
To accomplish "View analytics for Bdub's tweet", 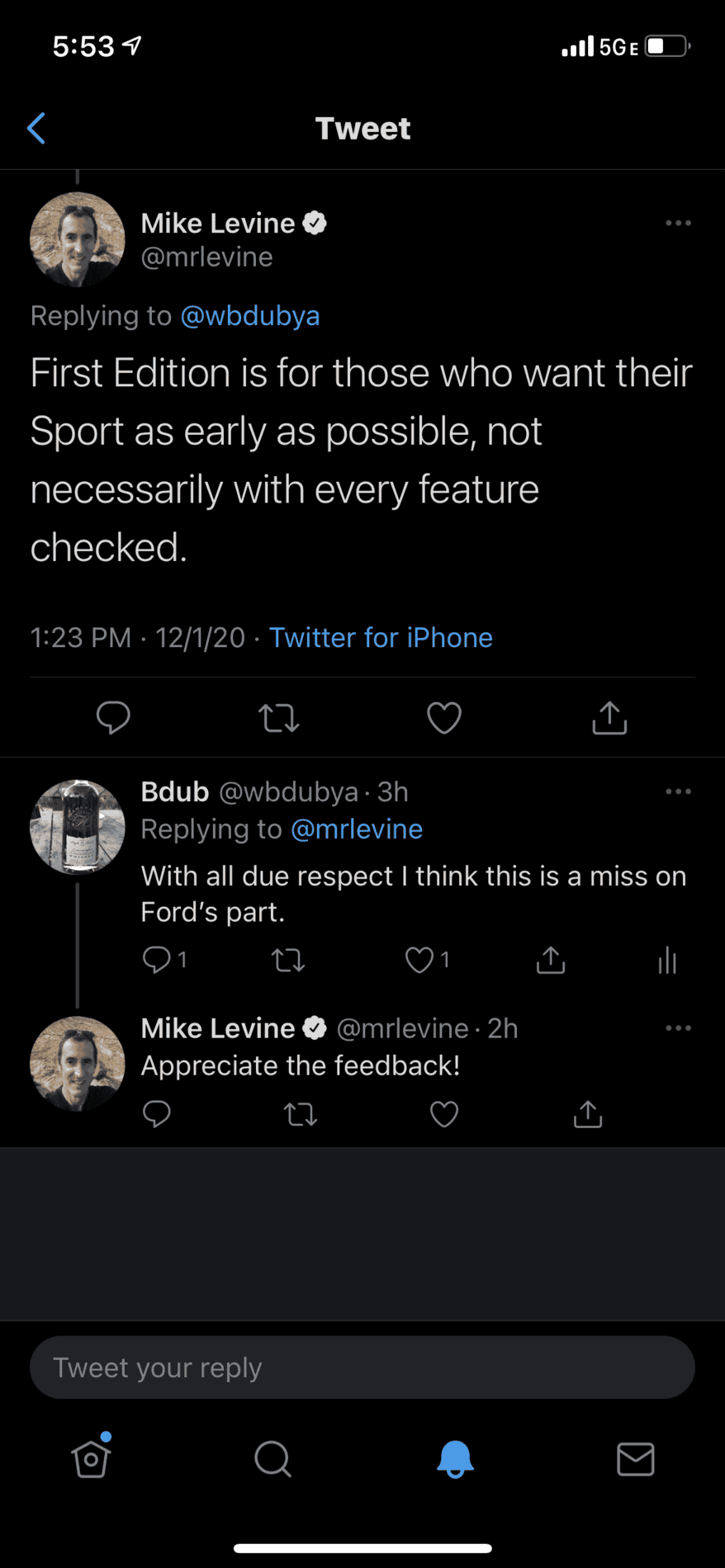I will coord(667,960).
